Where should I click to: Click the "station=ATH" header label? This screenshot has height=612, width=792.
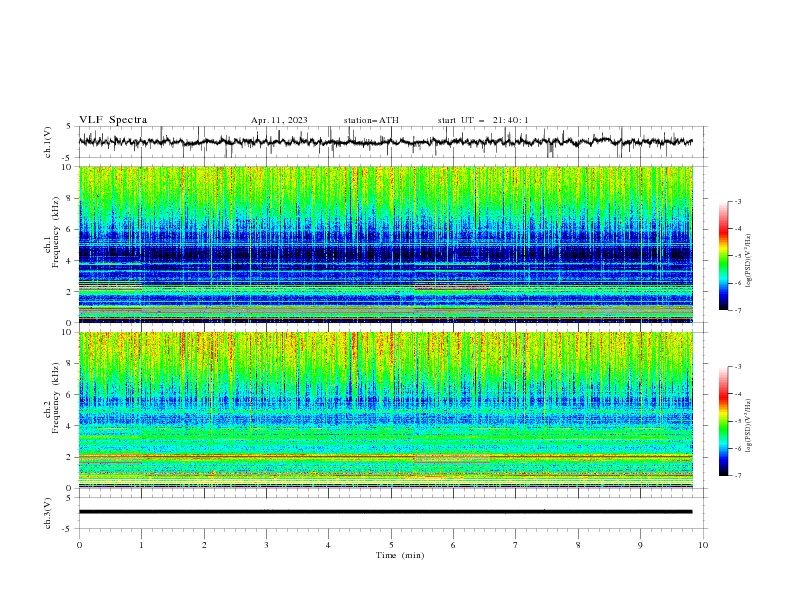pos(371,120)
